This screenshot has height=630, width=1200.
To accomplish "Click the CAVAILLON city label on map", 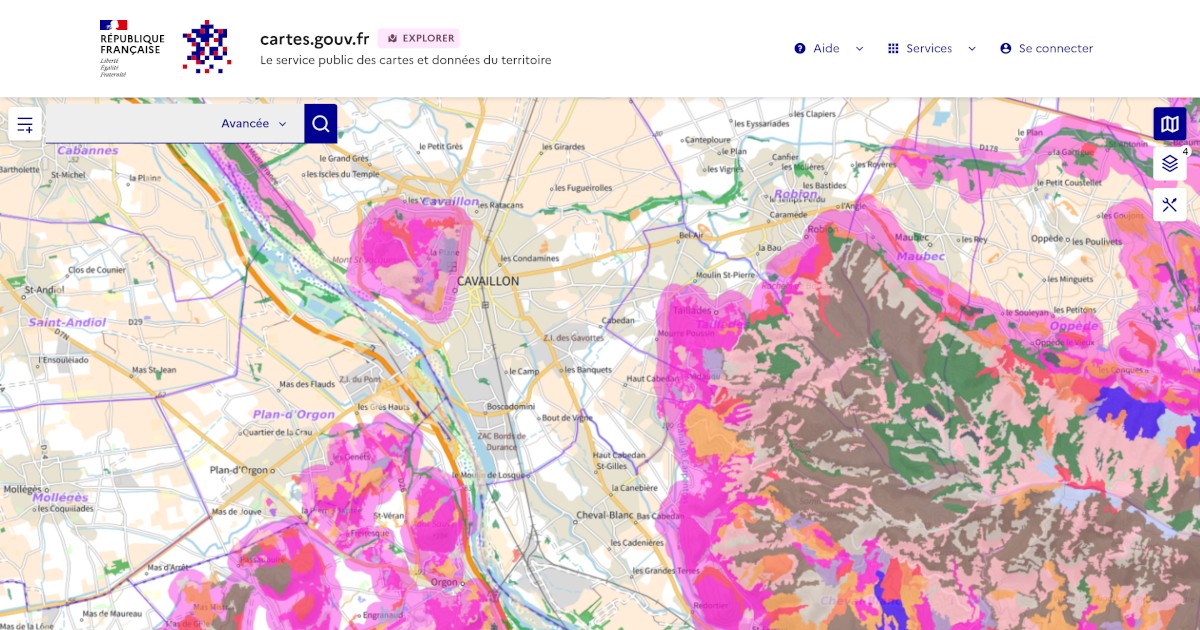I will [x=488, y=282].
